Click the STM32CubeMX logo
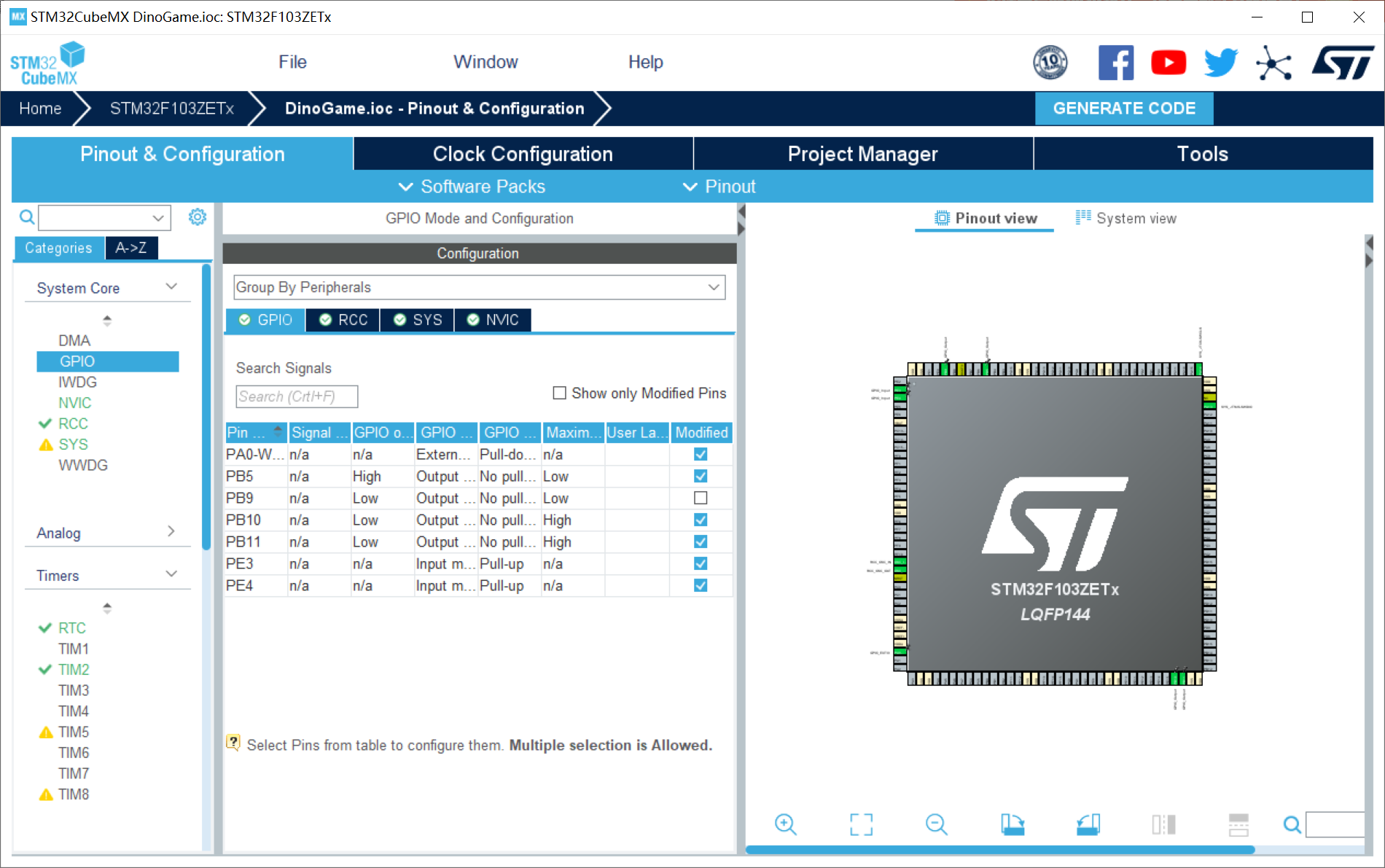The width and height of the screenshot is (1385, 868). (x=47, y=63)
